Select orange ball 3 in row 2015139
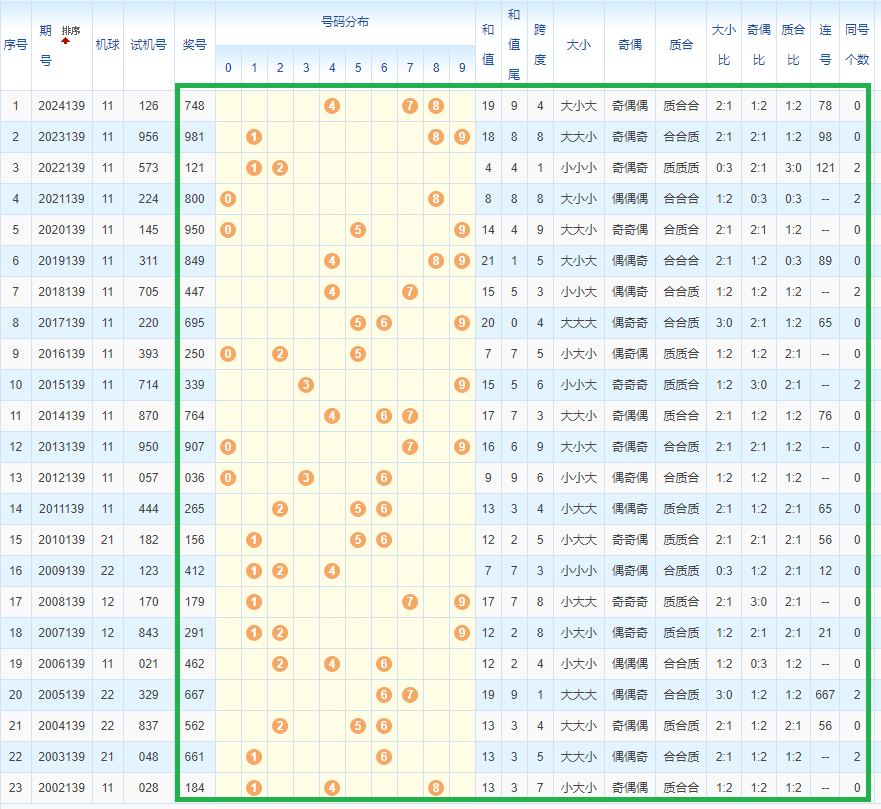Image resolution: width=881 pixels, height=809 pixels. coord(306,385)
